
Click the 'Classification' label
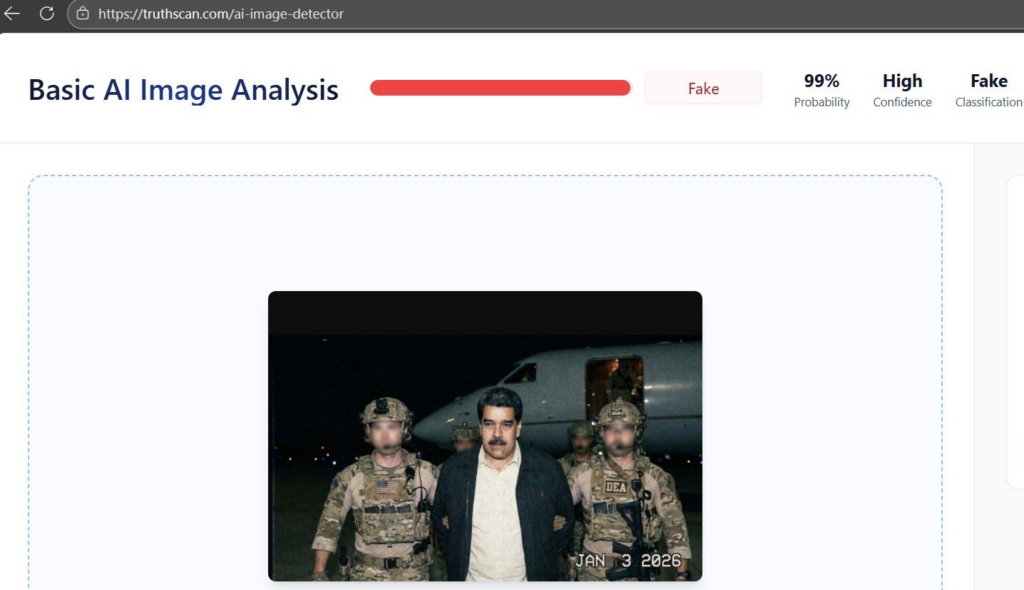coord(988,102)
